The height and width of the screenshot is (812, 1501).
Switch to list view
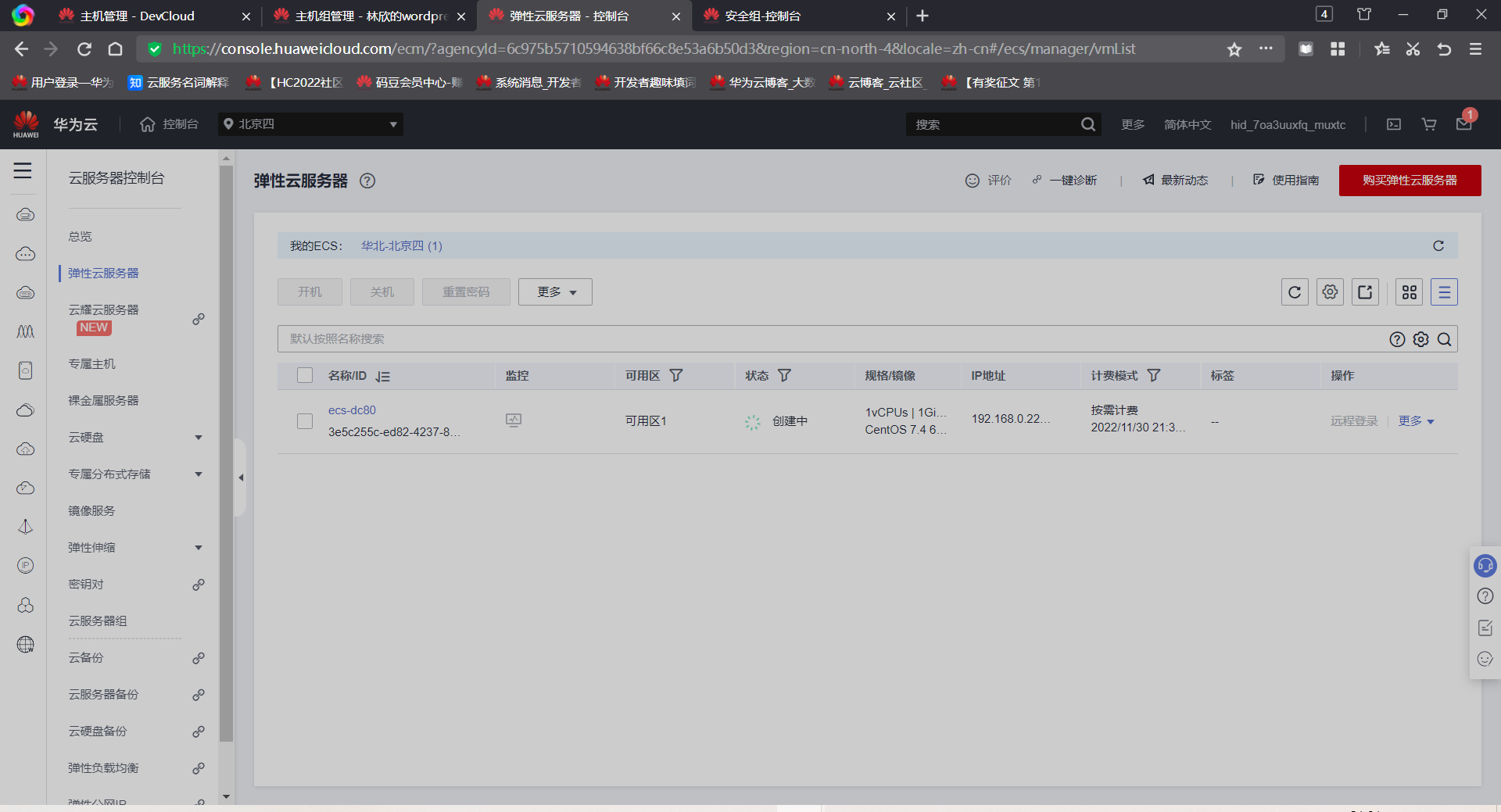pos(1444,292)
